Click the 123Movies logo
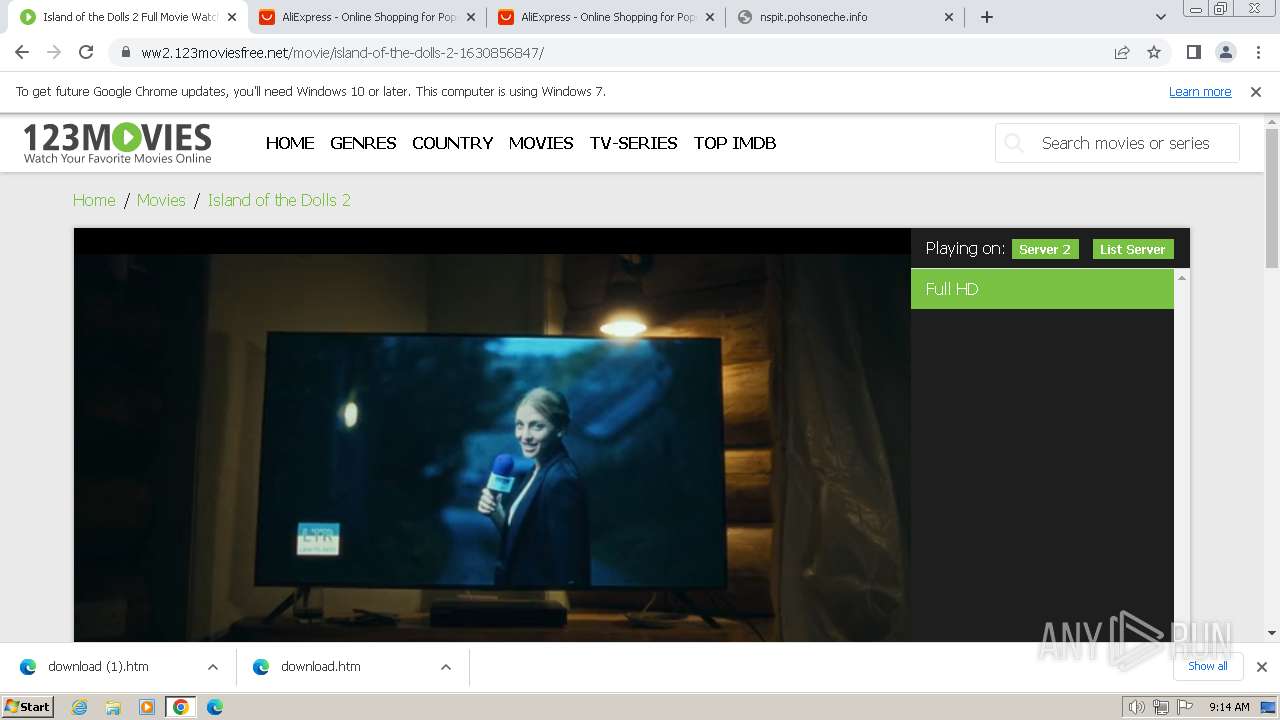 117,143
